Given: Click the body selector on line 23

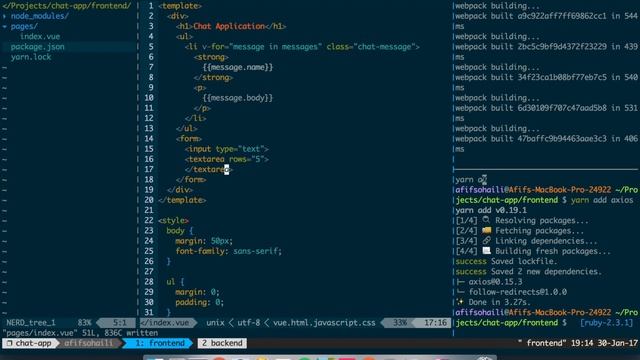Looking at the screenshot, I should 176,231.
